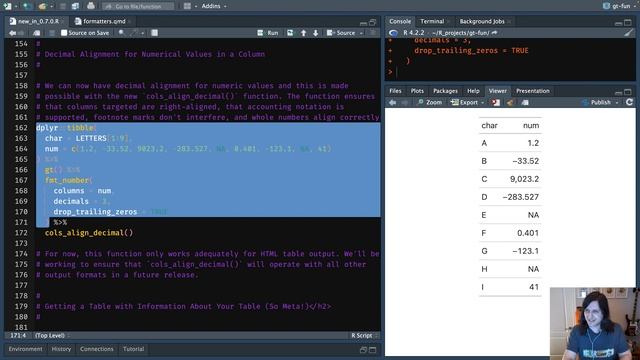The width and height of the screenshot is (640, 360).
Task: Open the gt-fun project menu
Action: coord(620,6)
